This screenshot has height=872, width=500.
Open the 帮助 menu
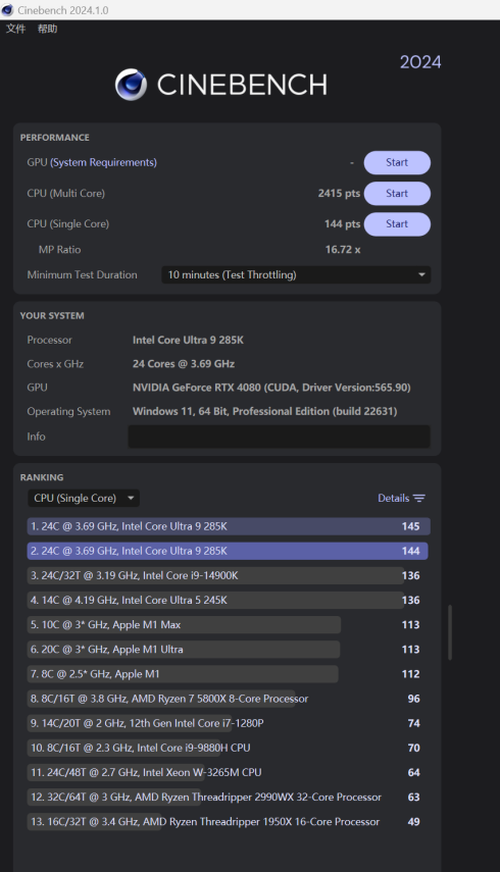point(47,29)
